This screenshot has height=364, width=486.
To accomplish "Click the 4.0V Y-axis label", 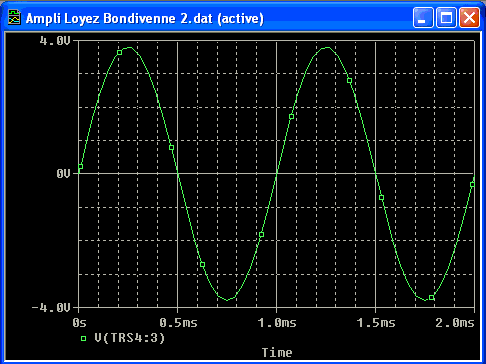I will [55, 41].
